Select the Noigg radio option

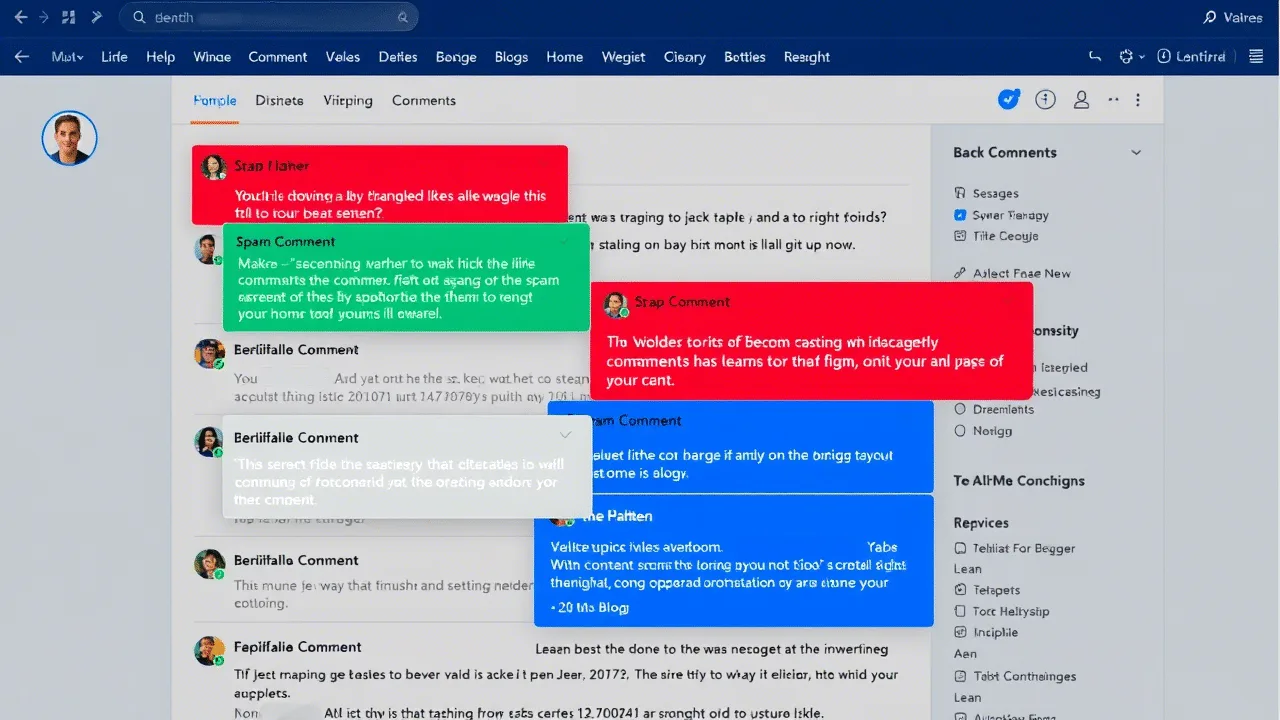961,431
